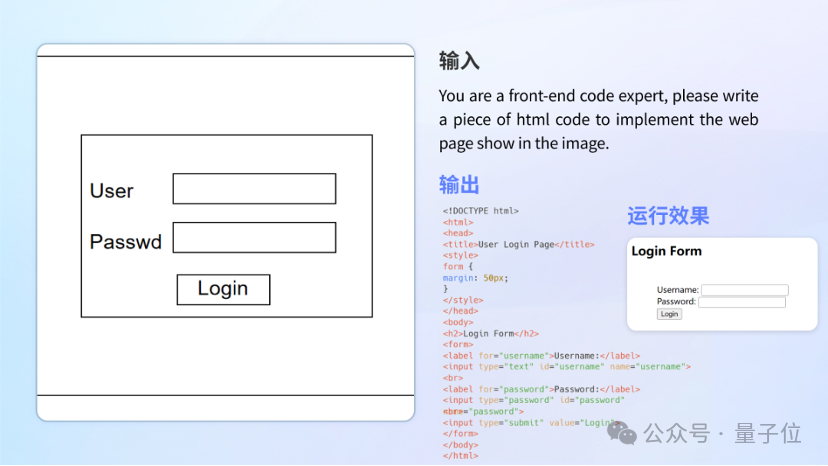This screenshot has height=466, width=828.
Task: Click the small Login button in the rendered form
Action: (x=669, y=314)
